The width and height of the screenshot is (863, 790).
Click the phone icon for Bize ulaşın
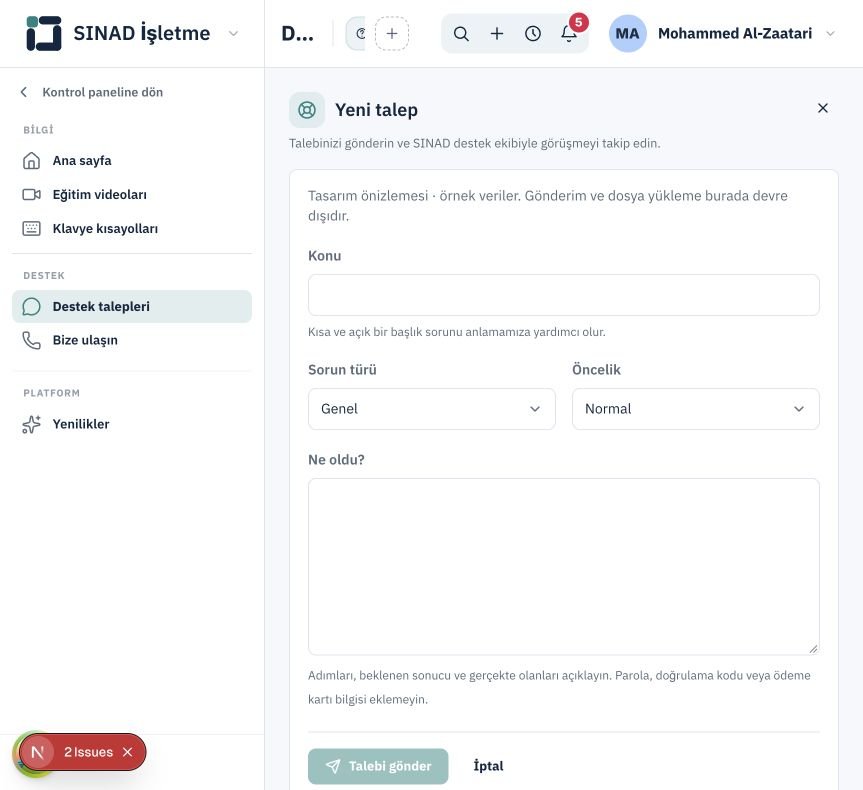tap(31, 340)
